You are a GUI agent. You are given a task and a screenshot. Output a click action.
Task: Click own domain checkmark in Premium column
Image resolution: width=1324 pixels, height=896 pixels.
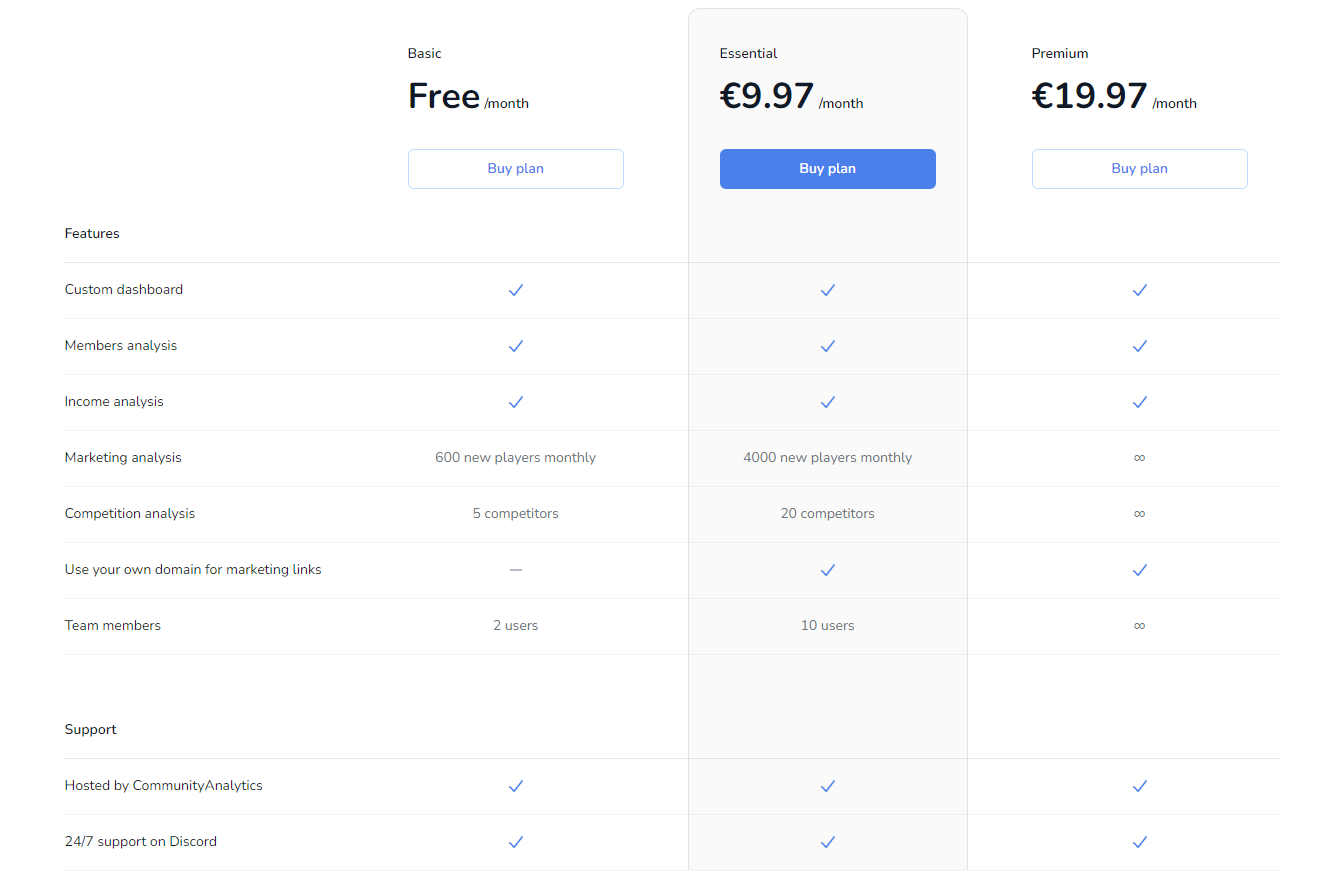[x=1140, y=570]
